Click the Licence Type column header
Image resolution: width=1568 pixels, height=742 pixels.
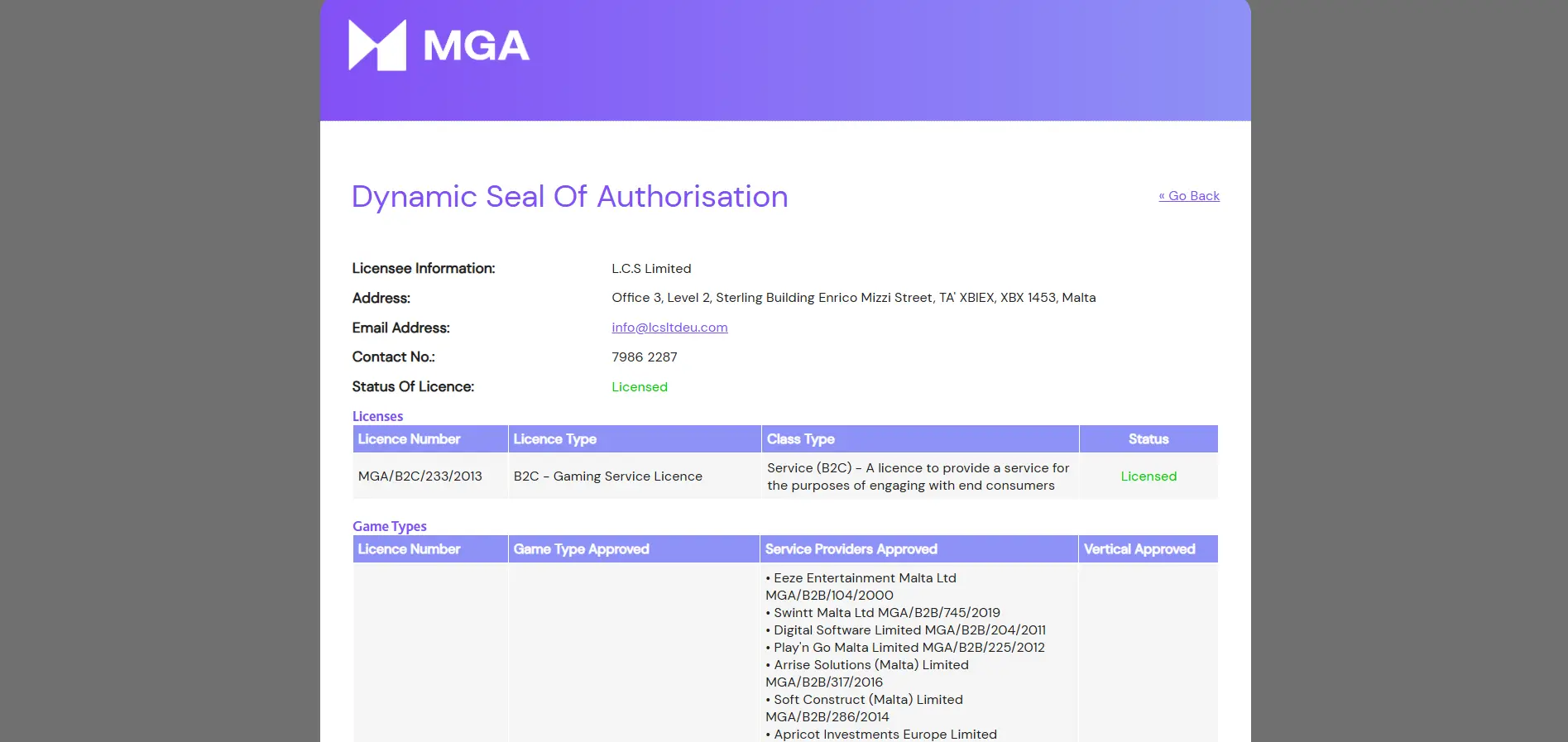[554, 439]
